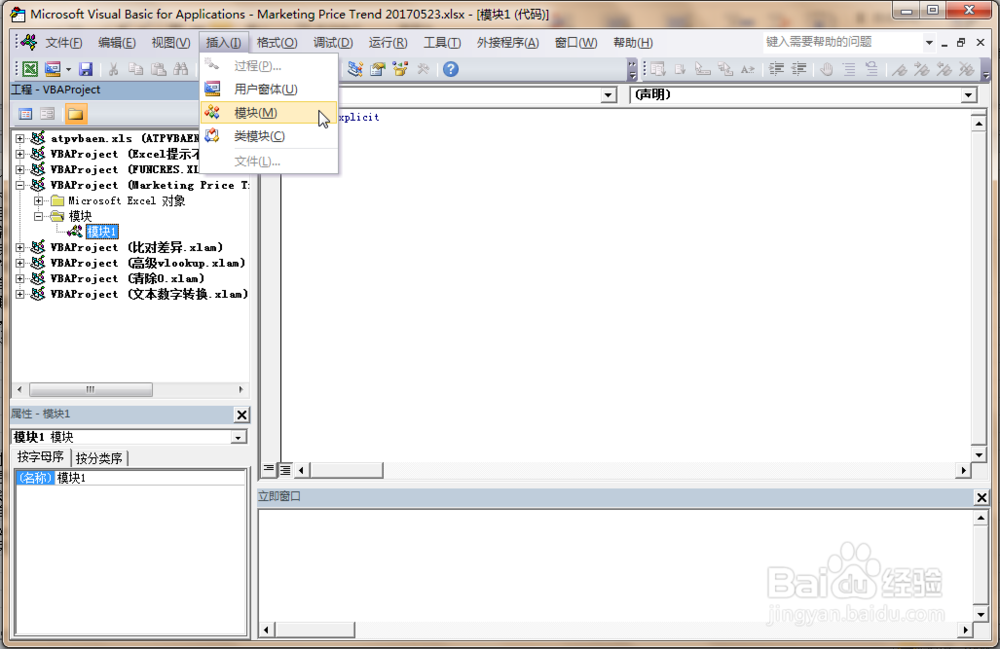Image resolution: width=1000 pixels, height=649 pixels.
Task: Click the Insert UserForm toolbar icon
Action: point(52,69)
